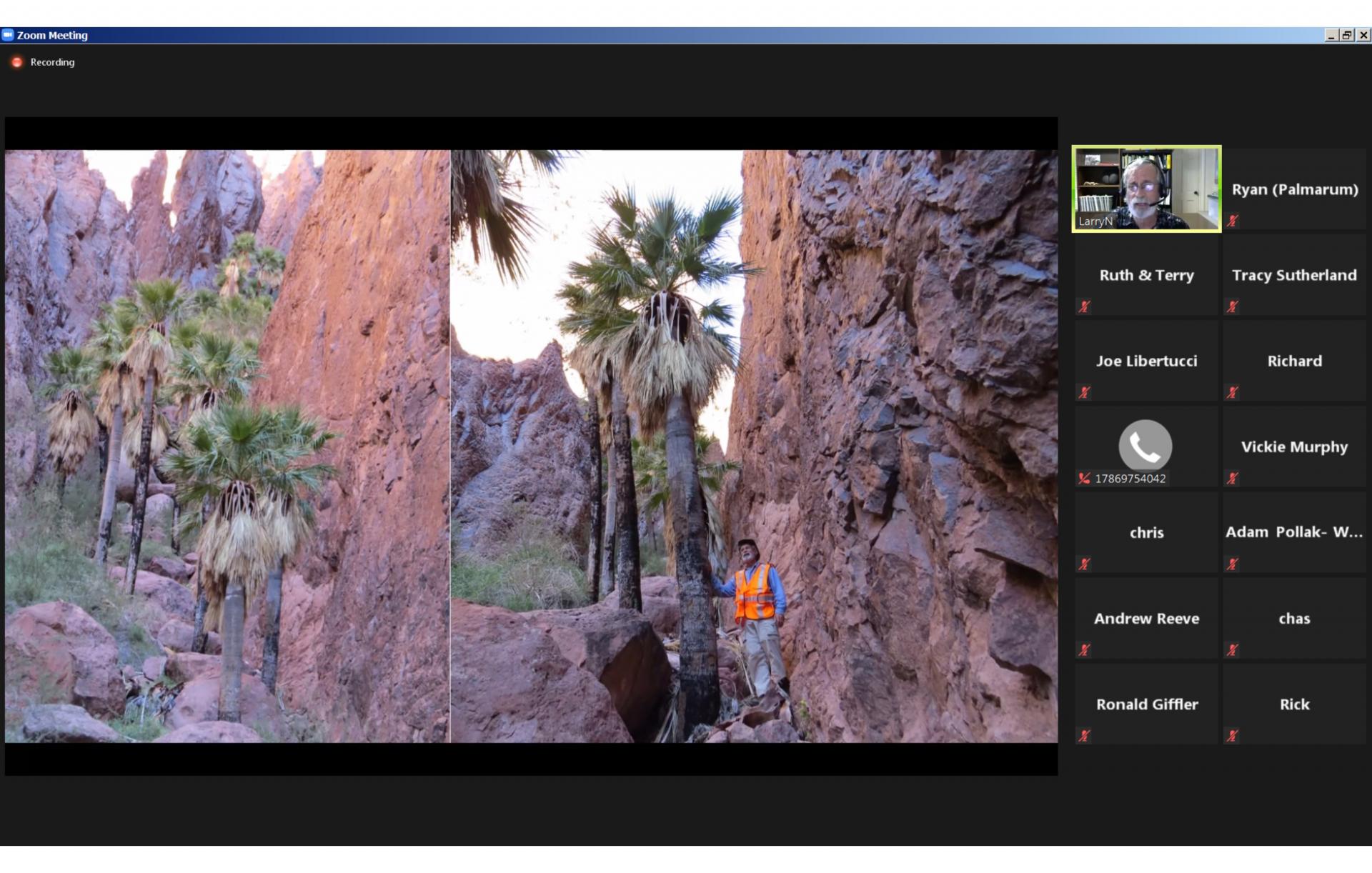The image size is (1372, 873).
Task: Click muted mic icon on Joe Libertucci tile
Action: (x=1084, y=392)
